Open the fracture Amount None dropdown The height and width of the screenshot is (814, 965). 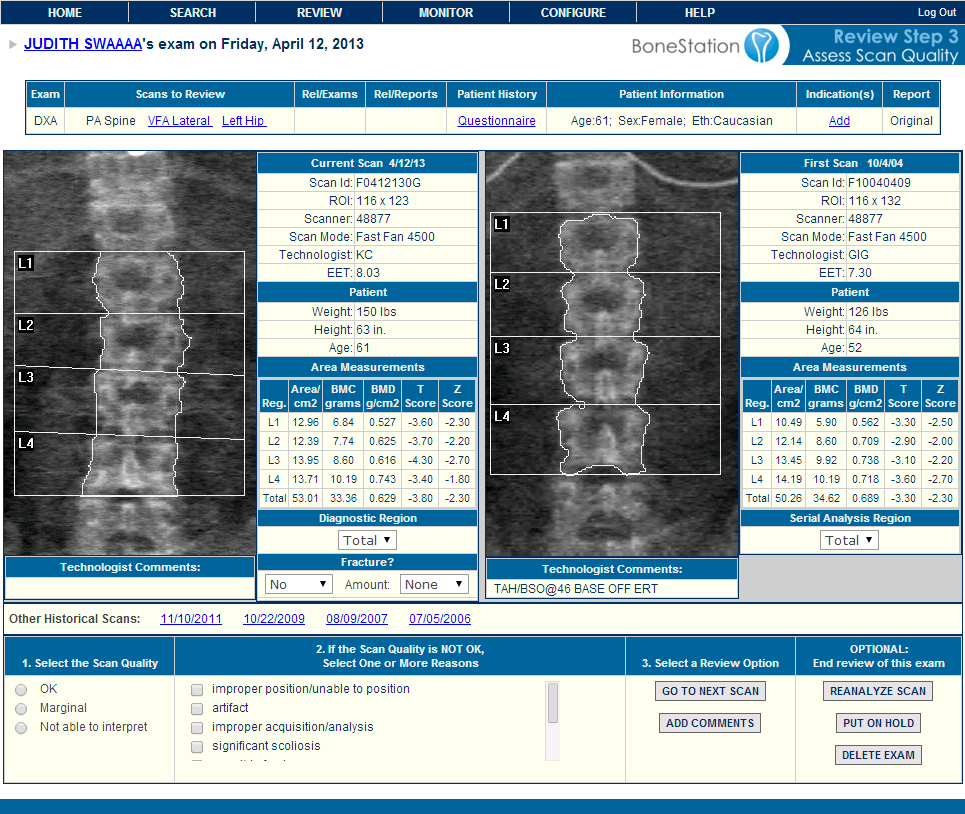point(434,584)
